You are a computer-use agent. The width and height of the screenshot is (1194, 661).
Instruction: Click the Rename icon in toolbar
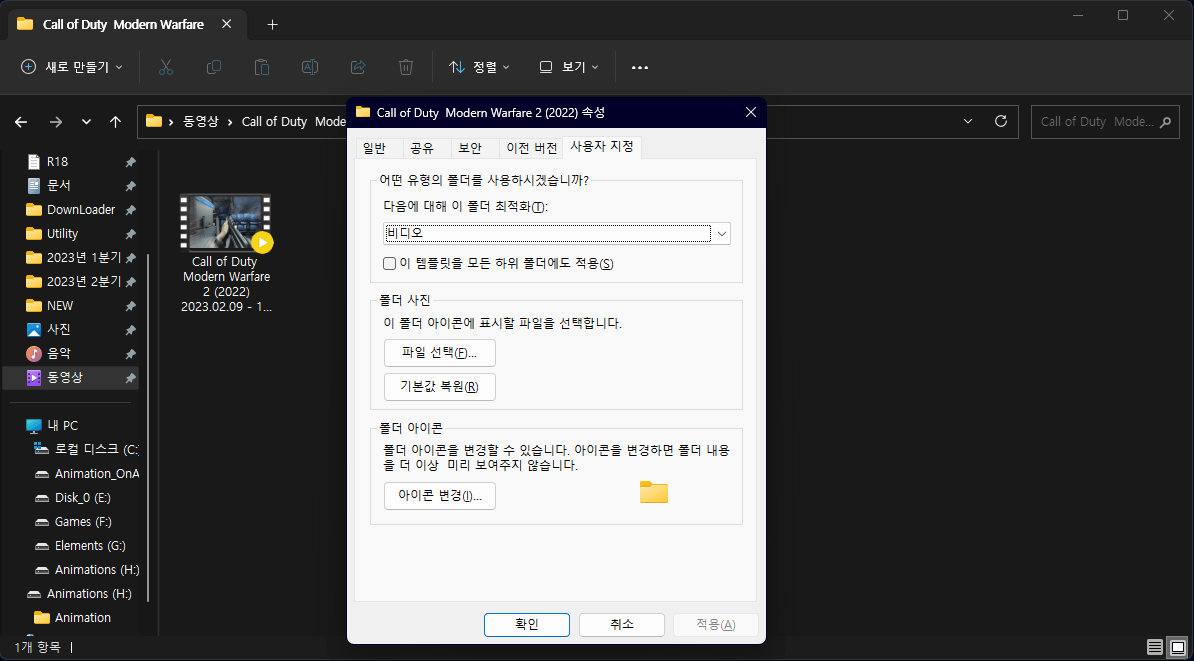[310, 67]
